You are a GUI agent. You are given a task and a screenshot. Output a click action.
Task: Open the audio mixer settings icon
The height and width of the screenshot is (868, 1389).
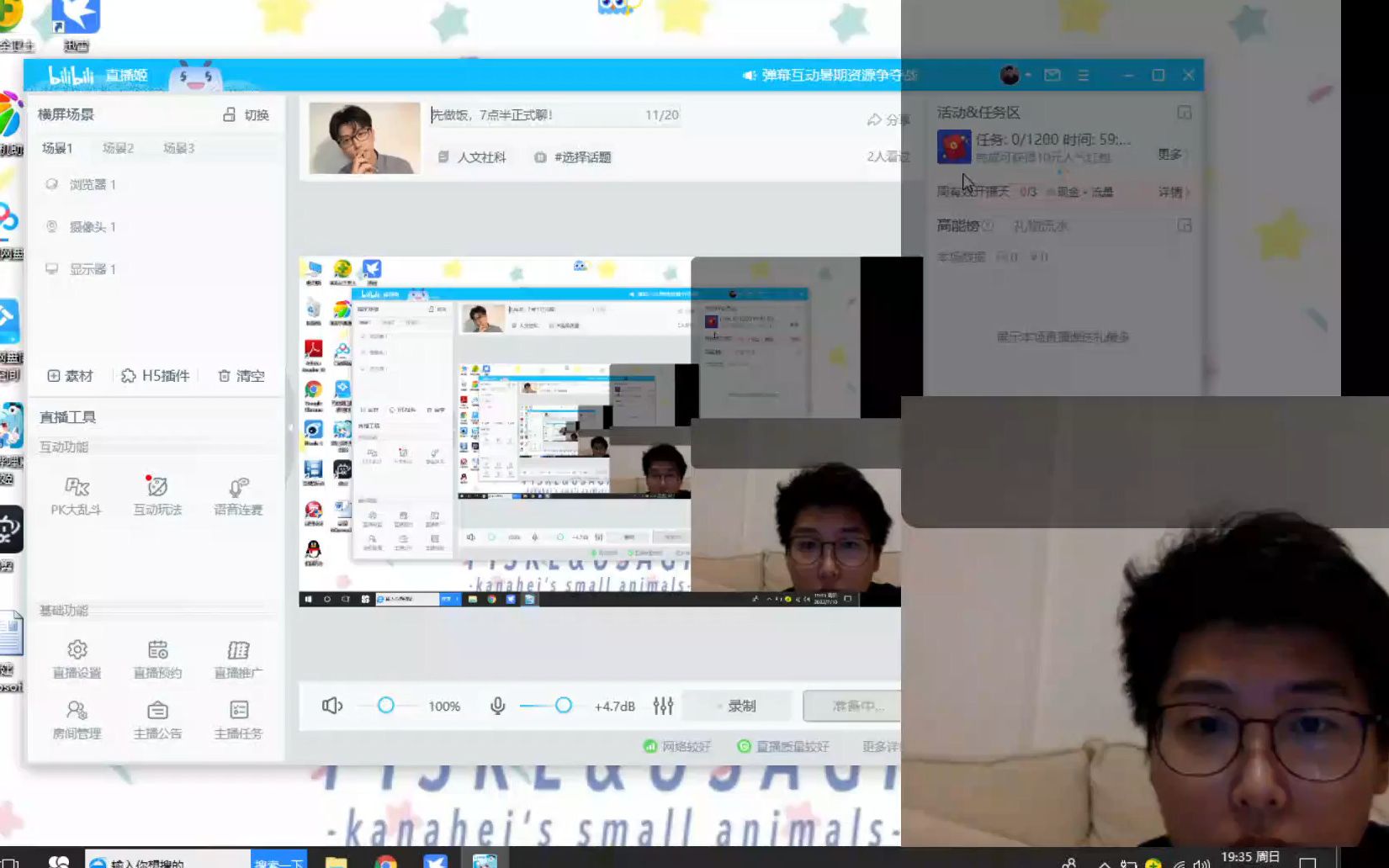[x=663, y=706]
